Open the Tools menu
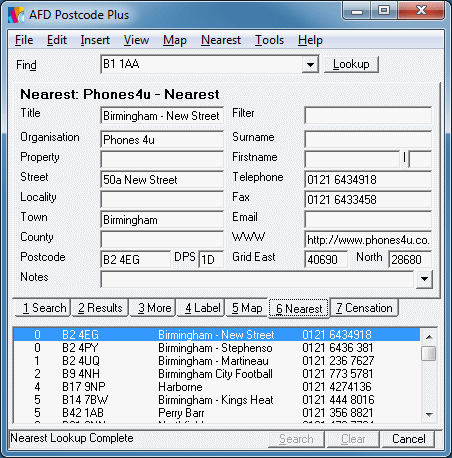Viewport: 452px width, 458px height. tap(269, 40)
